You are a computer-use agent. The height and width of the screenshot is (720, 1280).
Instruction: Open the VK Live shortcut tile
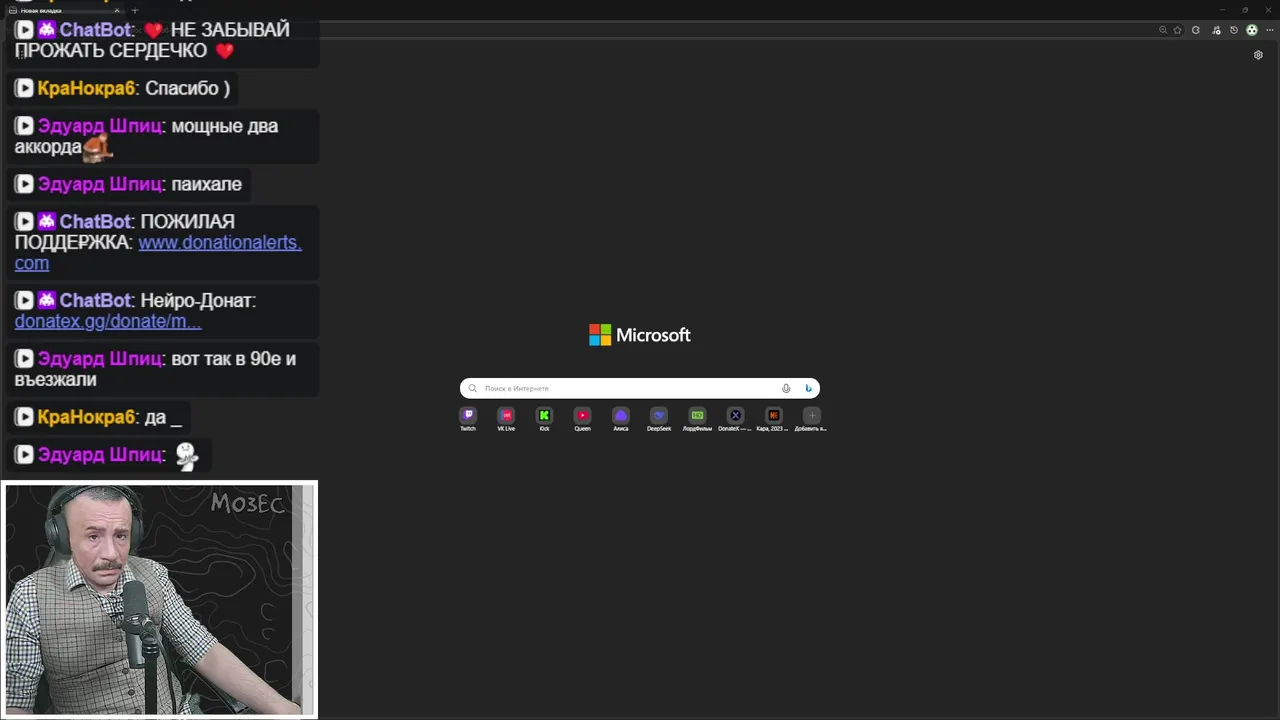pyautogui.click(x=506, y=418)
